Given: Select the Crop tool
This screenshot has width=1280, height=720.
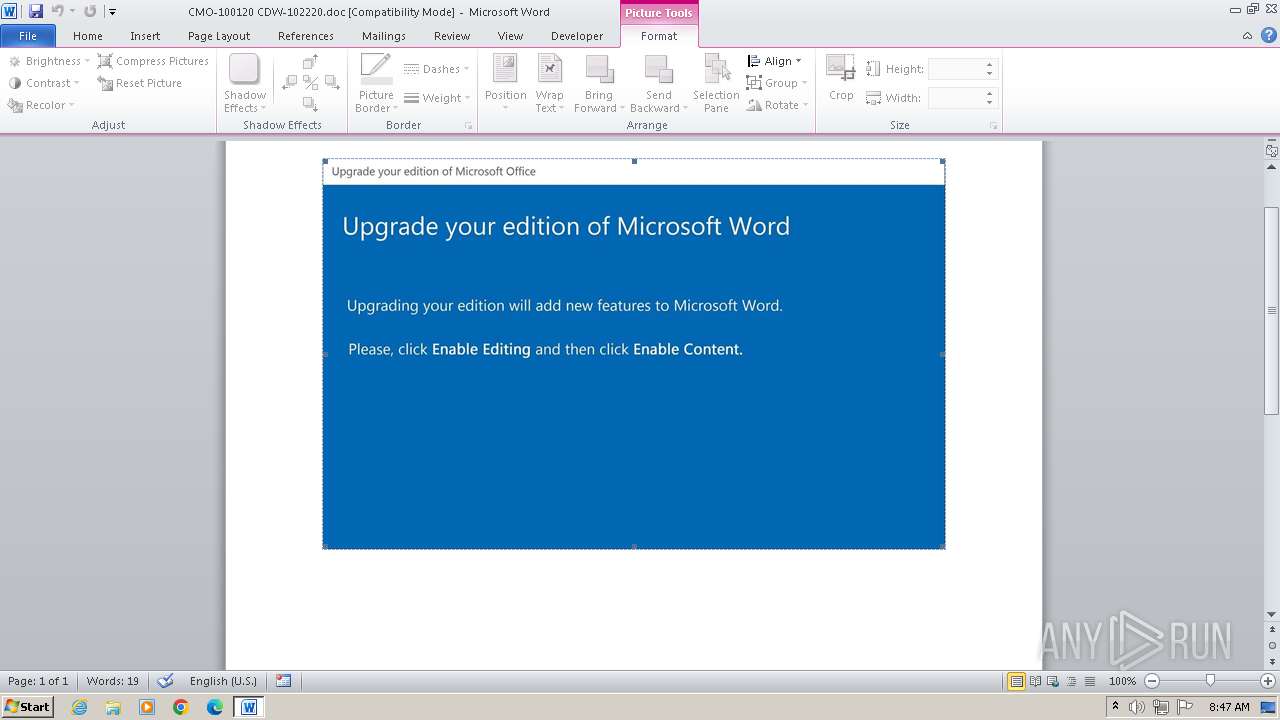Looking at the screenshot, I should click(841, 78).
